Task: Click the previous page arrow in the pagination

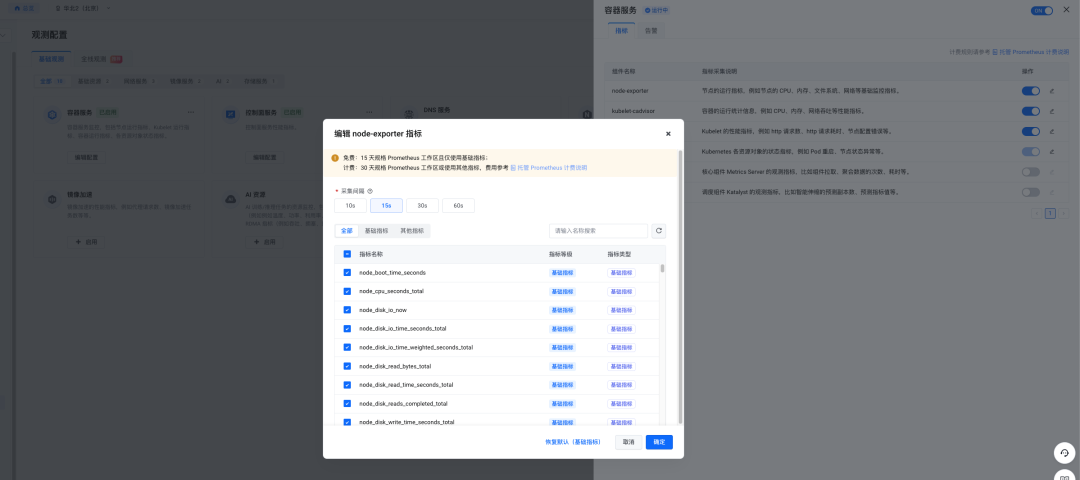Action: (x=1037, y=213)
